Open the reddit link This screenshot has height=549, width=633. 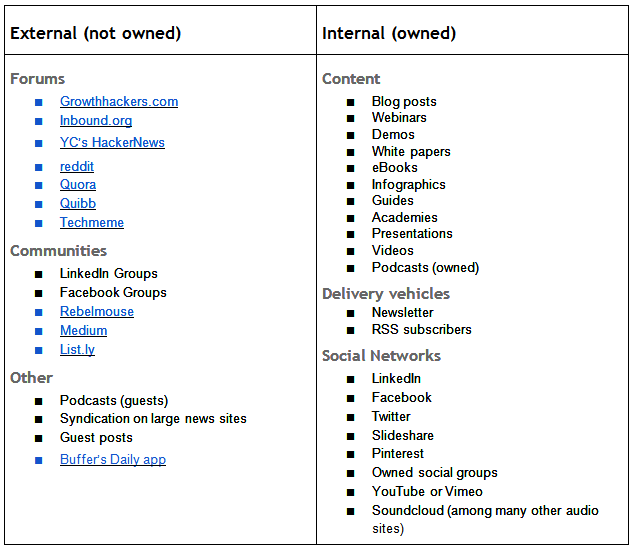click(x=77, y=166)
